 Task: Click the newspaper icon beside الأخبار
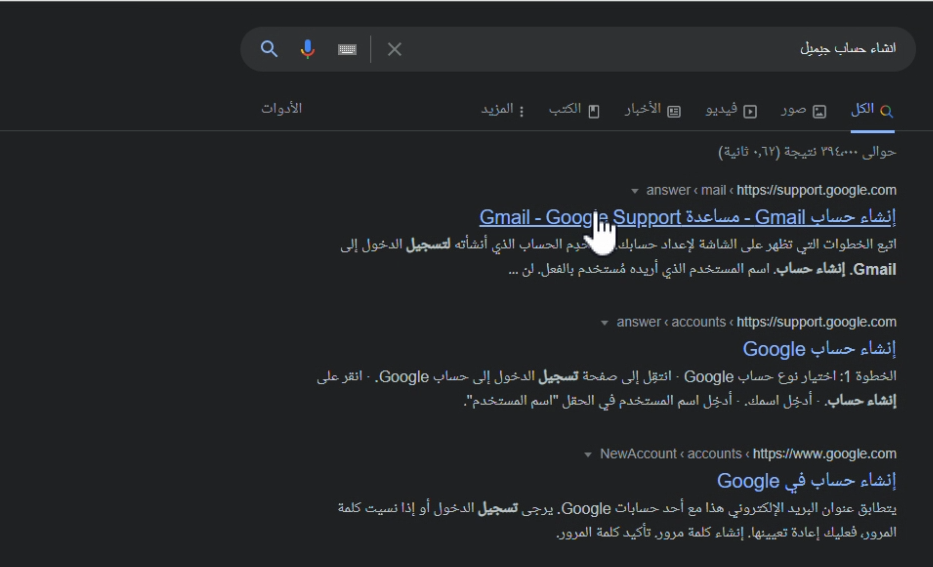tap(674, 111)
